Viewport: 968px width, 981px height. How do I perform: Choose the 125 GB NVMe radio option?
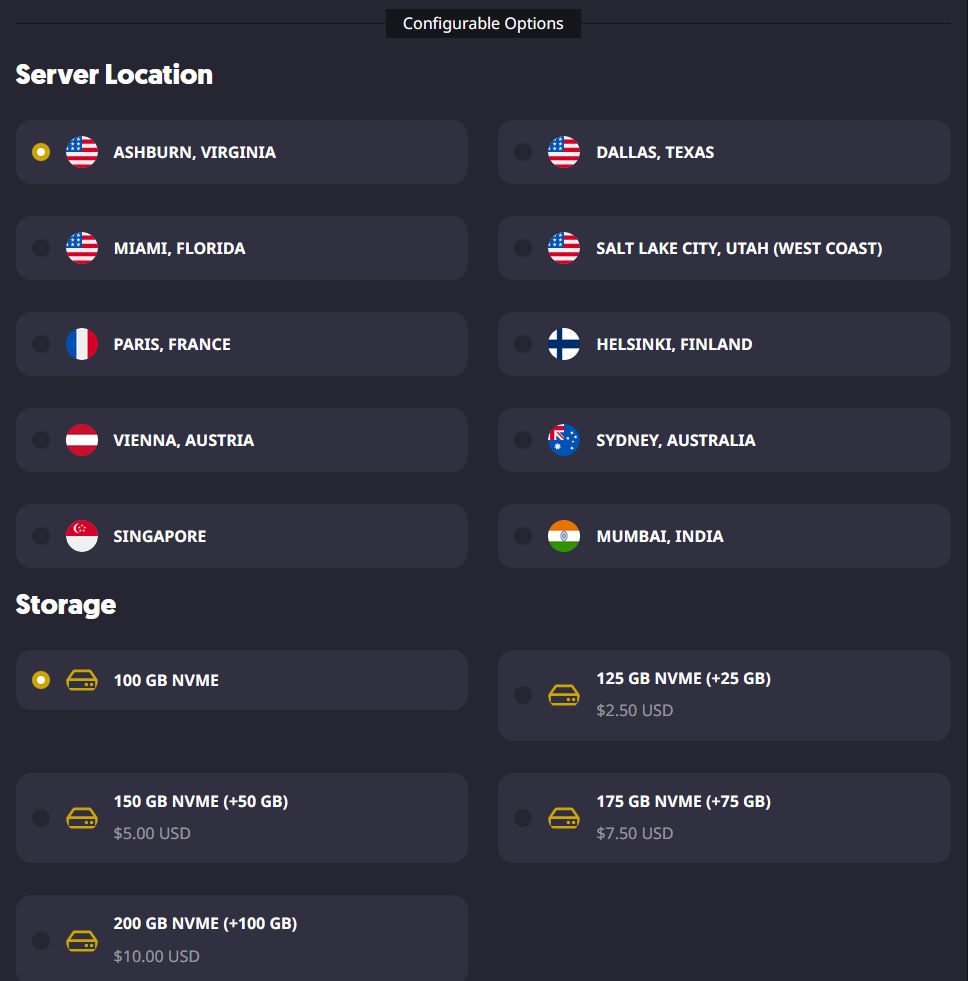coord(523,695)
